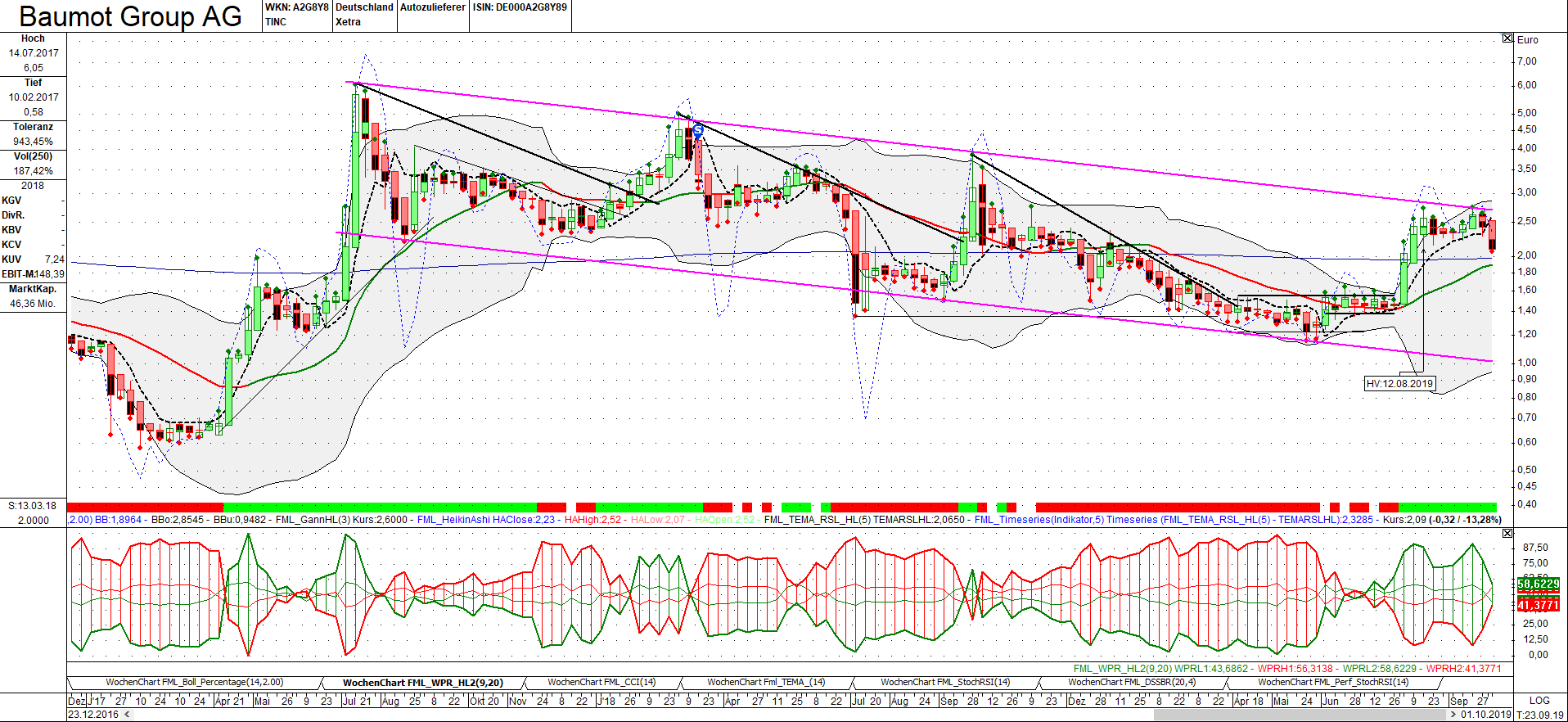Select the tolerance value 943,45%

coord(33,142)
